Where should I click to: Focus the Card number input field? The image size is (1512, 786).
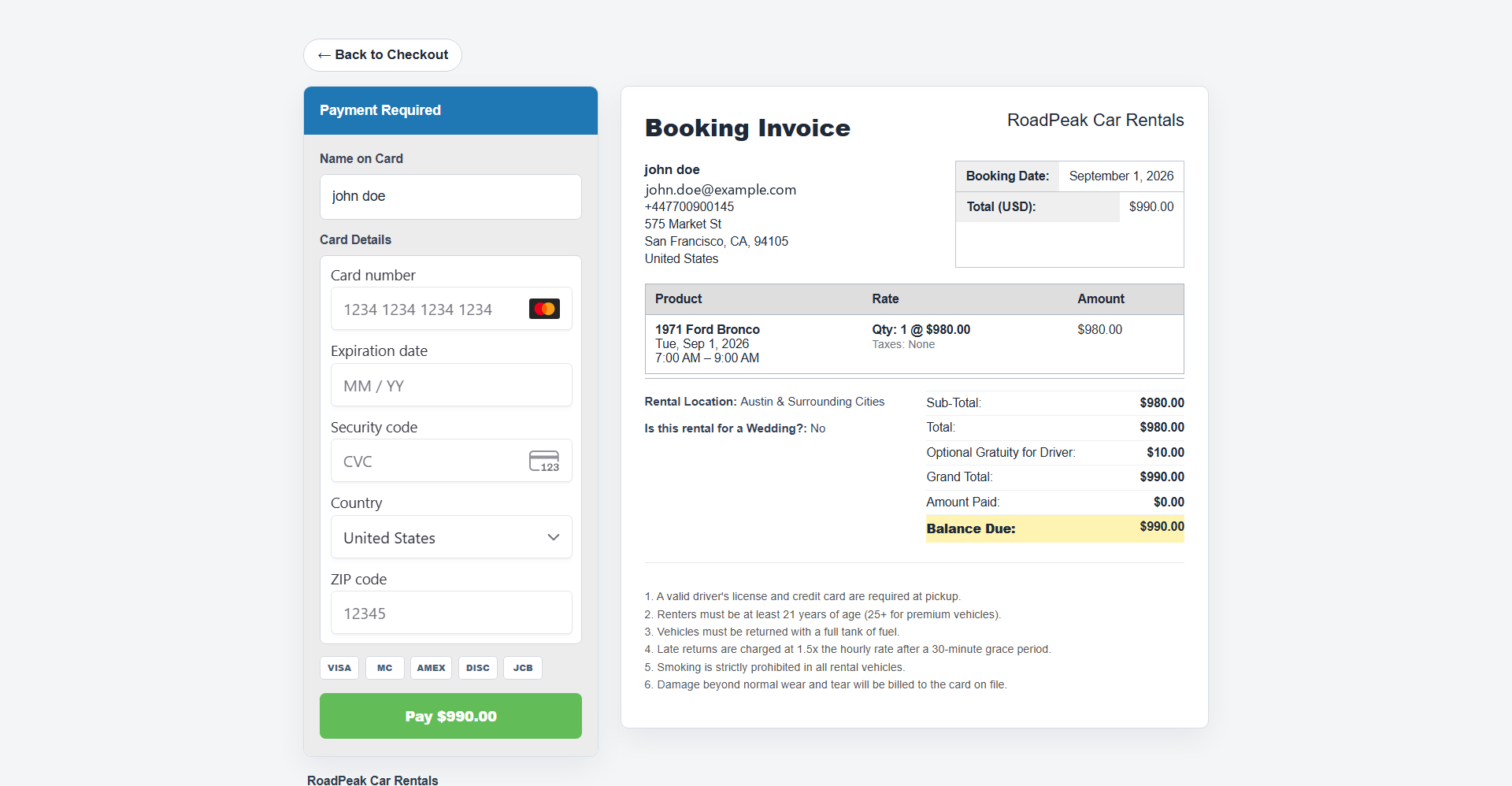click(451, 309)
